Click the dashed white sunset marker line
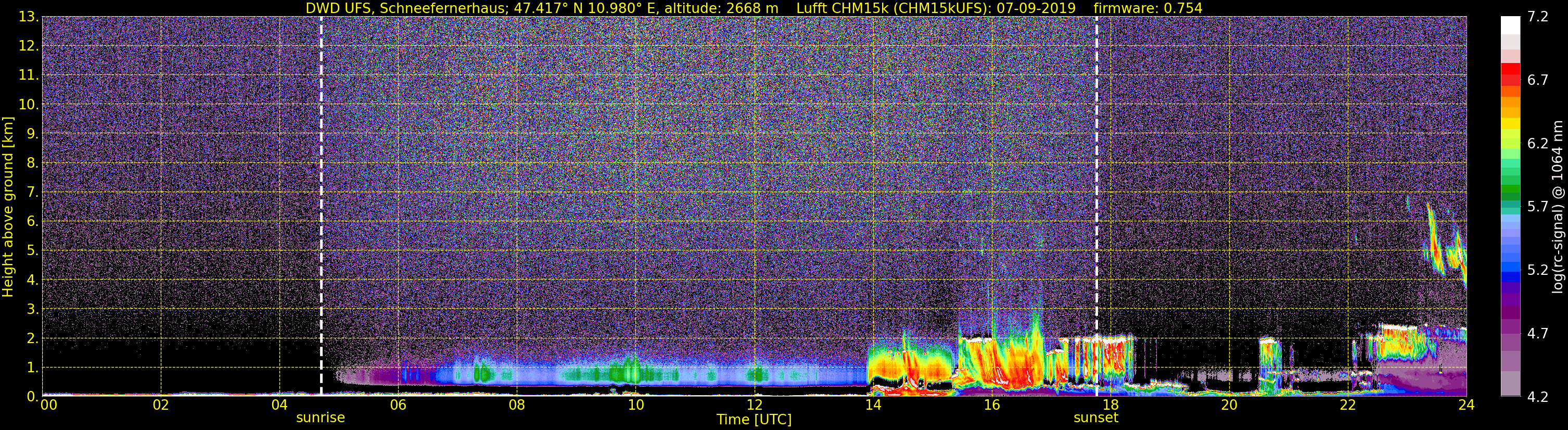The width and height of the screenshot is (1568, 430). coord(1097,206)
